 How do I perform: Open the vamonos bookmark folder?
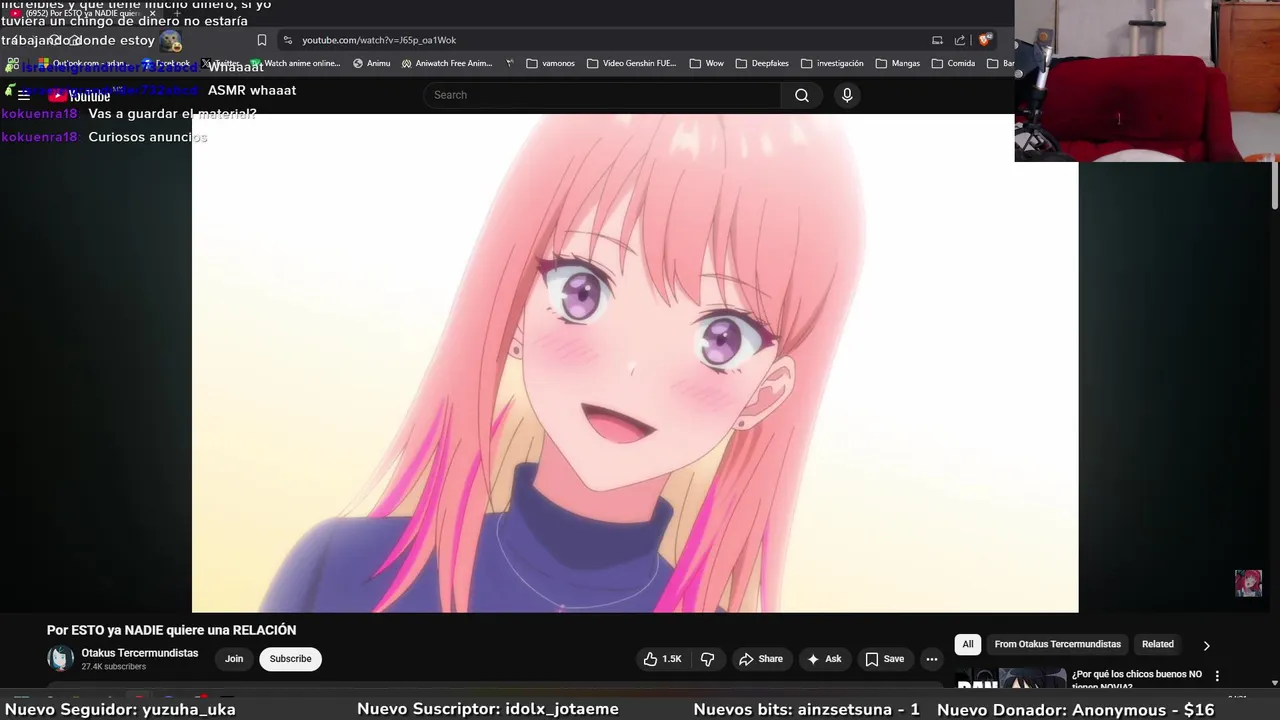pyautogui.click(x=550, y=63)
